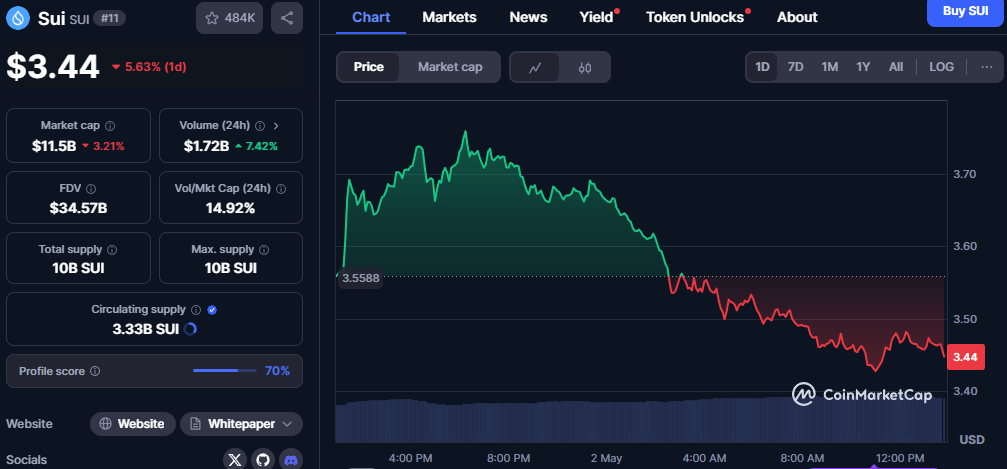This screenshot has width=1007, height=469.
Task: Click Max. supply info icon
Action: pos(264,249)
